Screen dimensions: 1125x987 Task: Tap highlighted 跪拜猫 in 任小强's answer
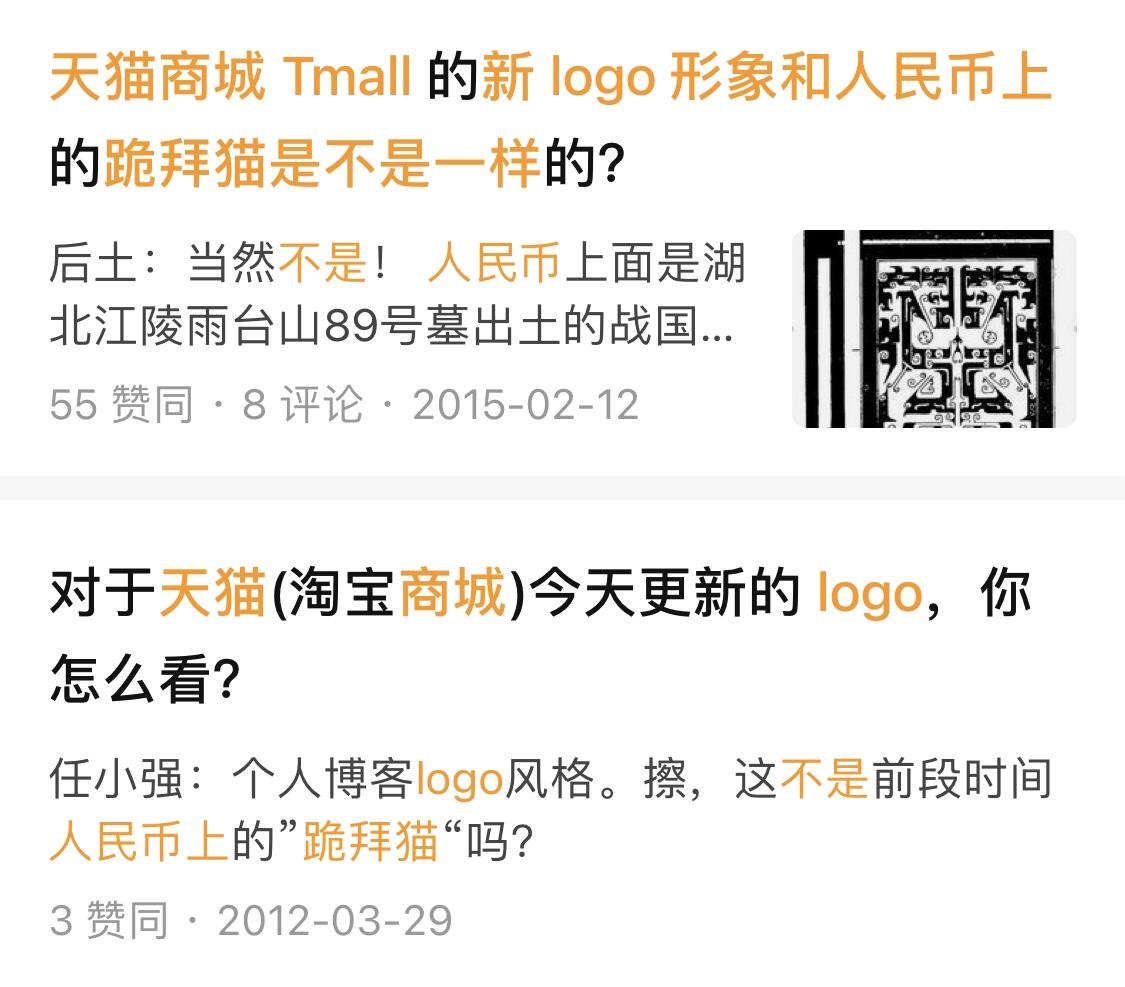pos(370,841)
